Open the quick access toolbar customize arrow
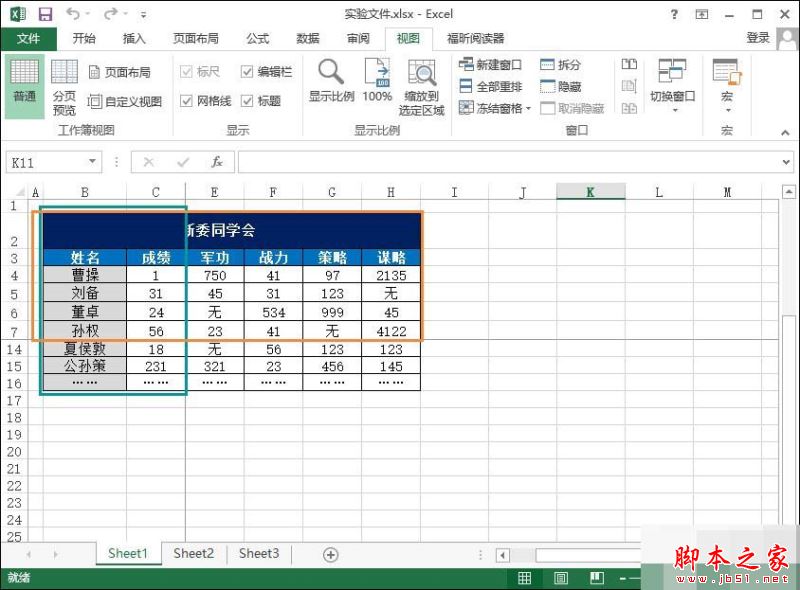 coord(144,15)
